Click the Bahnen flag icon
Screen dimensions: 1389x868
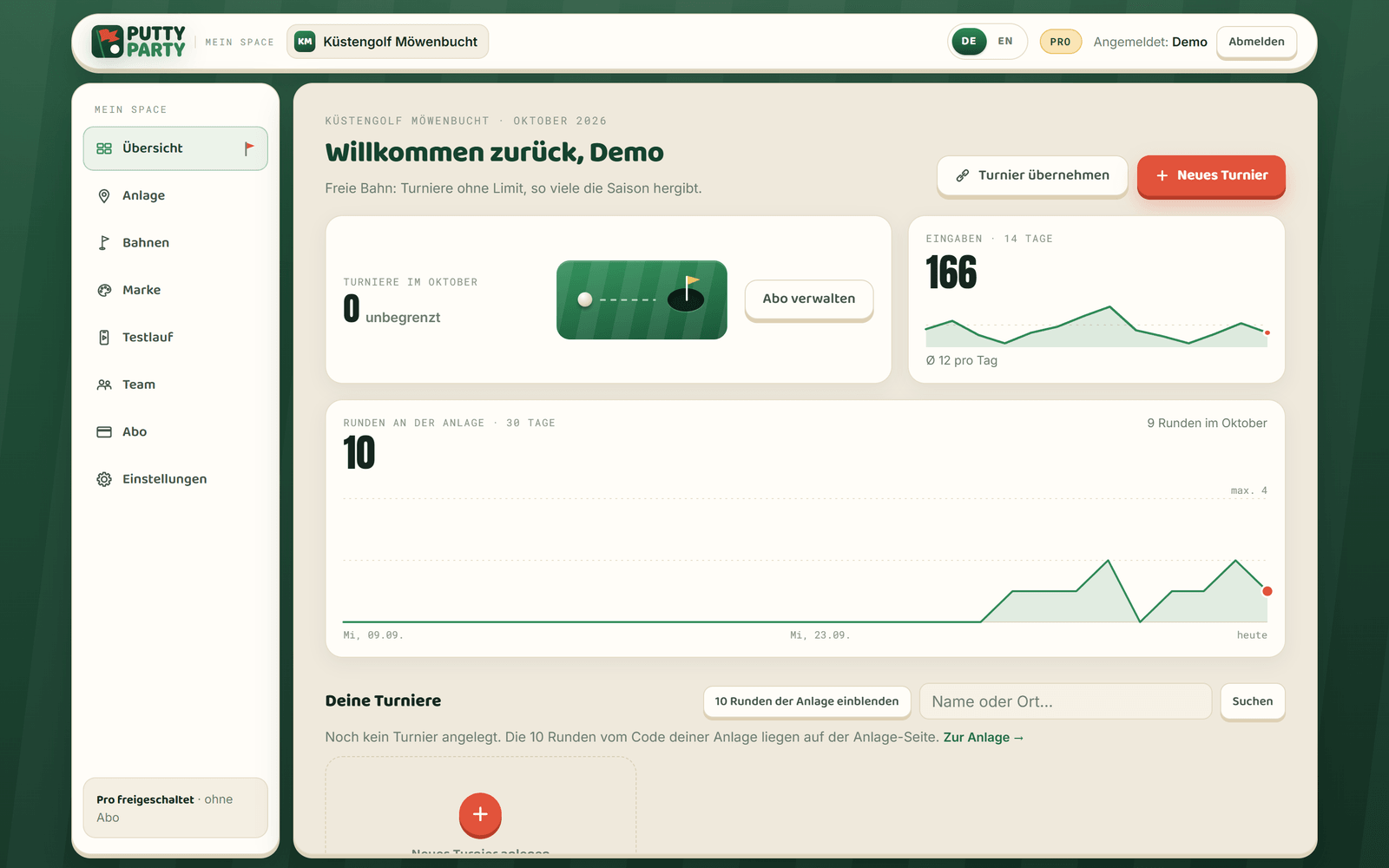[104, 243]
